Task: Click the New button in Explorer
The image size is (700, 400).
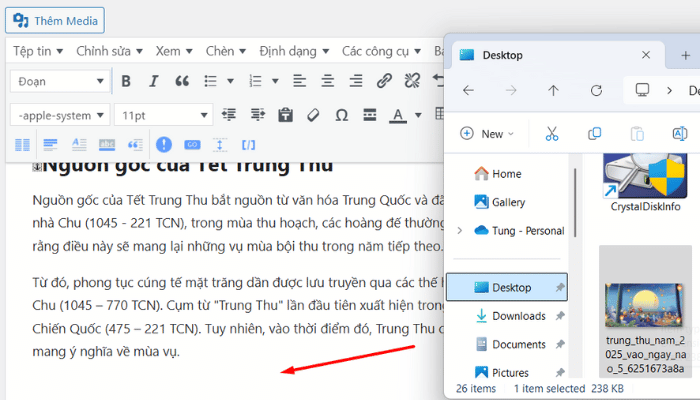Action: point(487,133)
